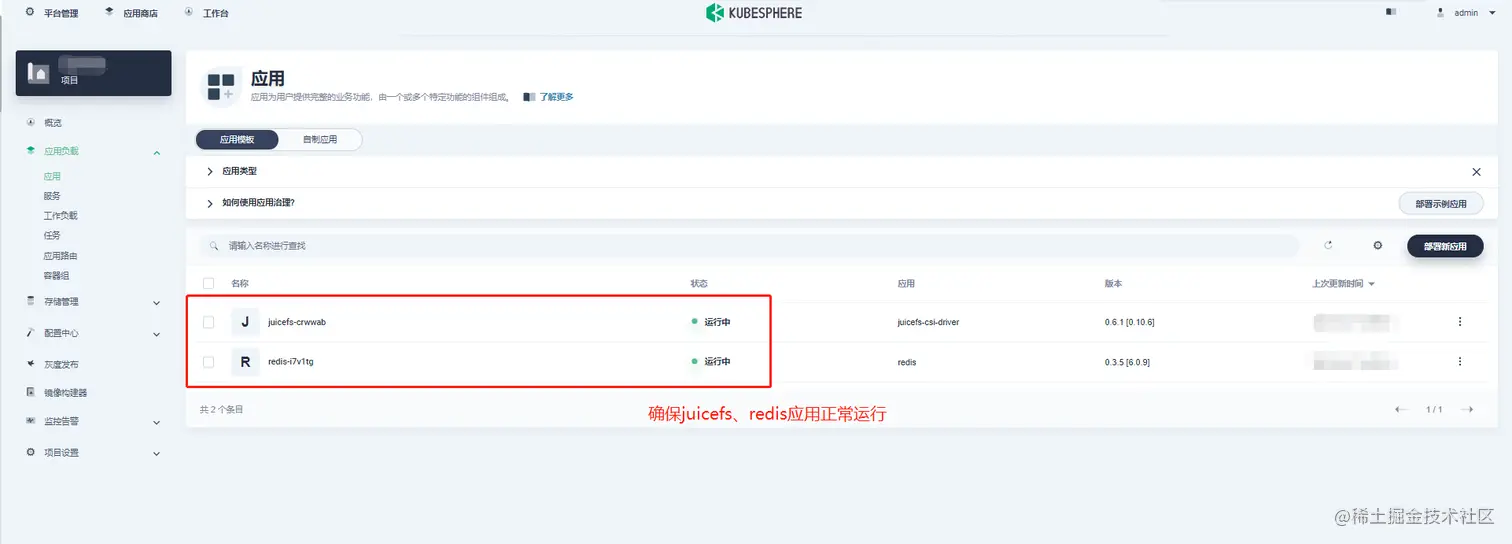Click the KubeSphere logo
Viewport: 1512px width, 544px height.
click(x=754, y=13)
